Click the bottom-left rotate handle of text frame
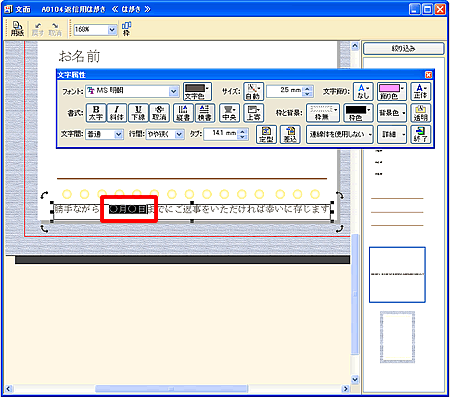 tap(44, 229)
